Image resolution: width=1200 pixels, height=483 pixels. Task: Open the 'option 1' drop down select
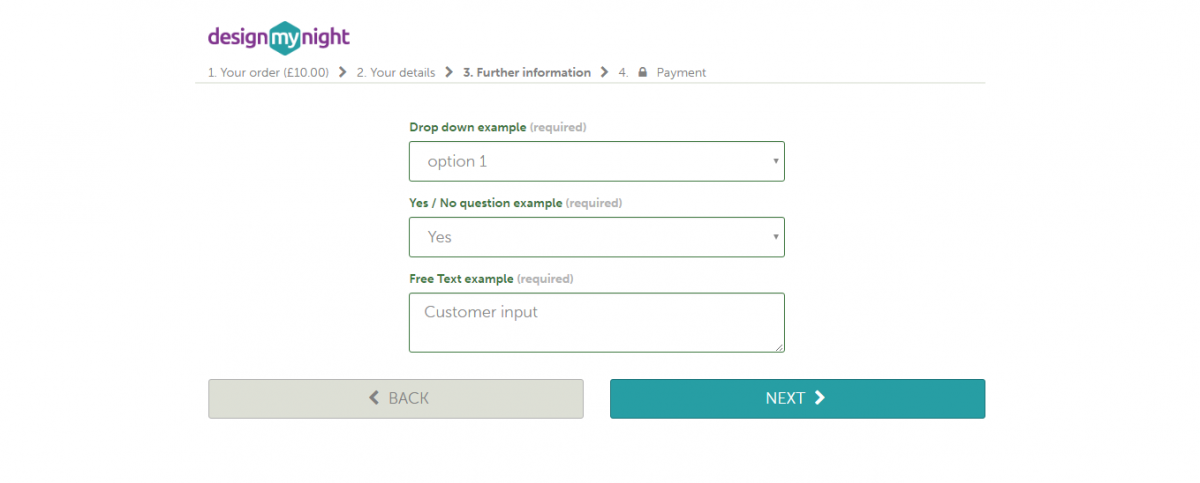pos(597,161)
